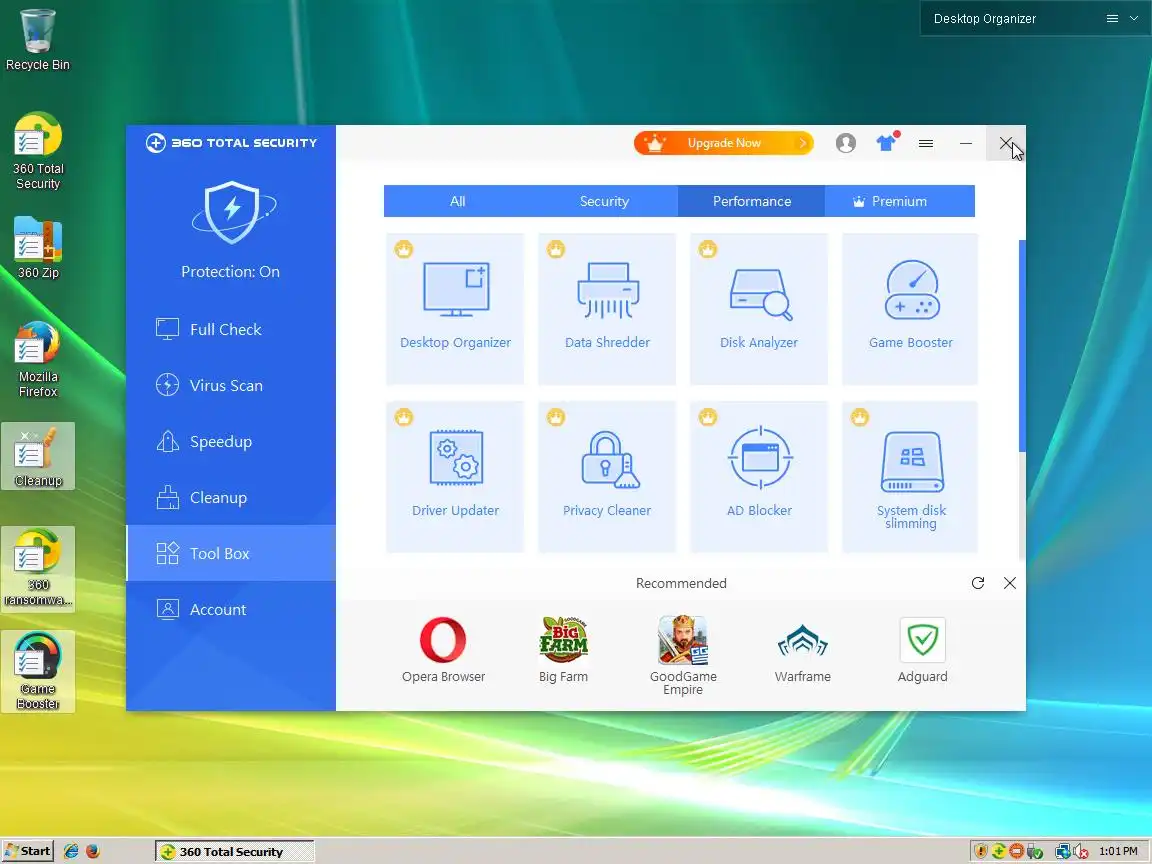Open the AD Blocker tool
The height and width of the screenshot is (864, 1152).
(758, 476)
